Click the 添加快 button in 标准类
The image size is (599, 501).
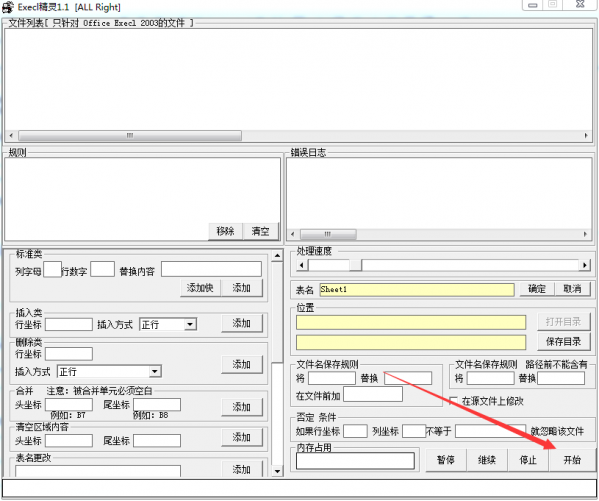tap(200, 288)
